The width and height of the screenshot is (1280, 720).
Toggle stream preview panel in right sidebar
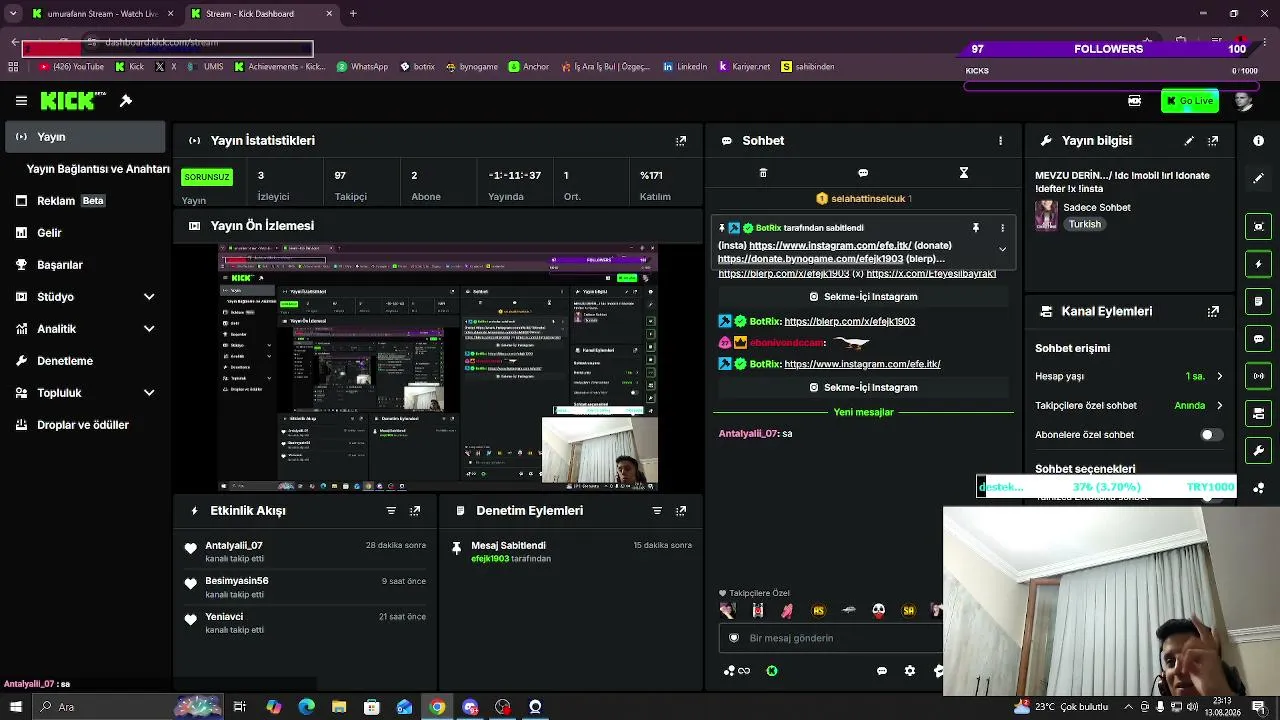[x=1259, y=227]
